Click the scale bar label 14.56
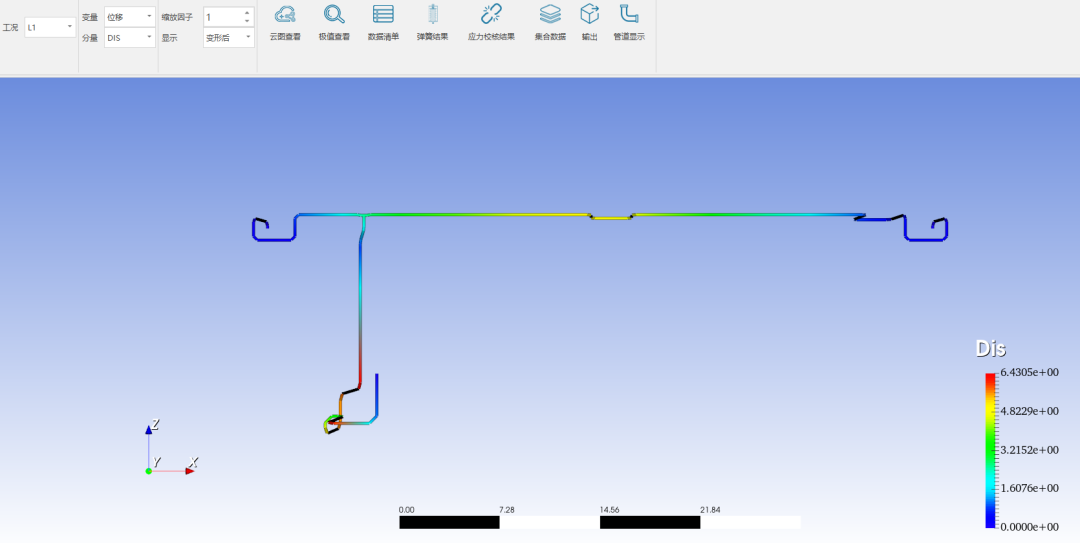This screenshot has width=1080, height=543. click(x=609, y=510)
